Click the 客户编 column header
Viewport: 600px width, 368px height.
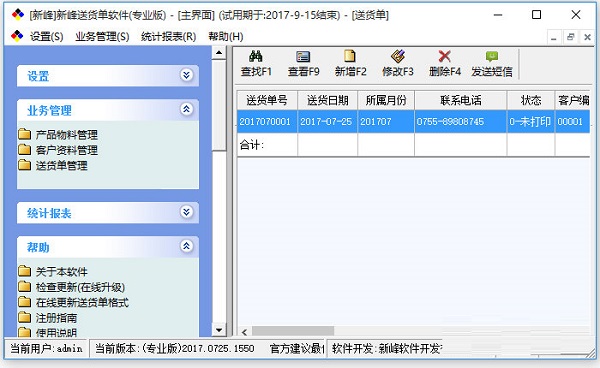(572, 100)
